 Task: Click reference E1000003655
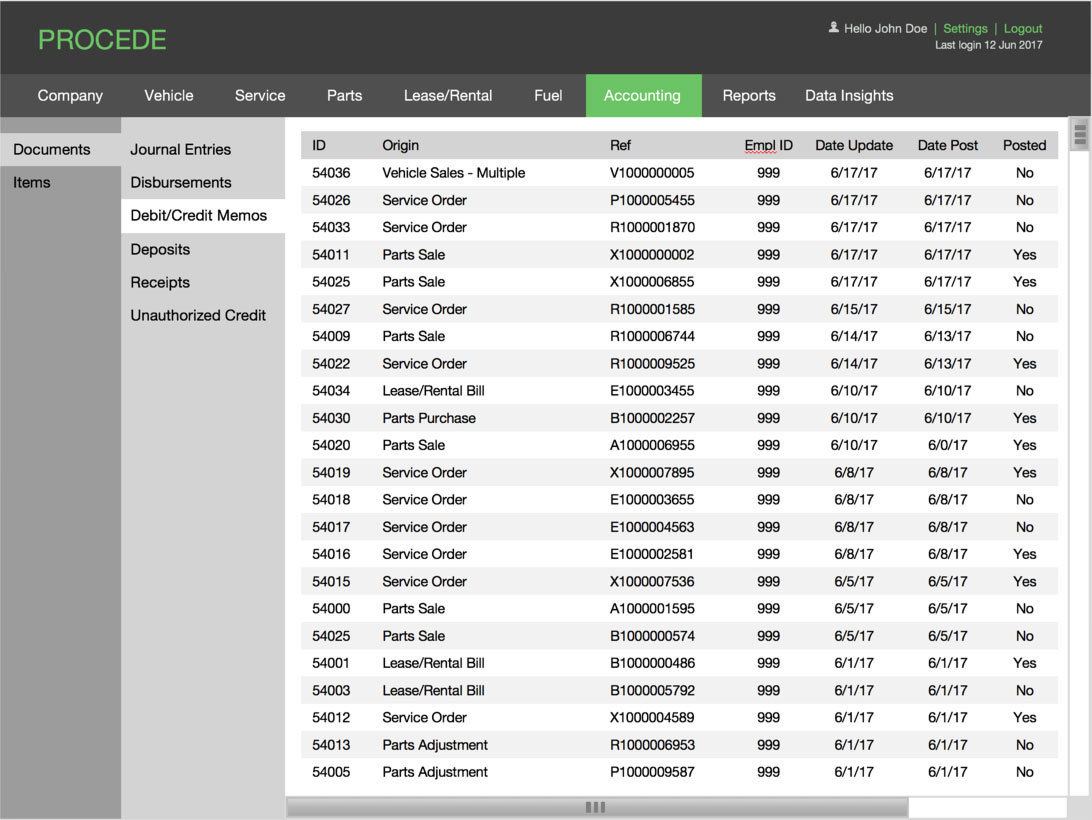click(x=652, y=500)
